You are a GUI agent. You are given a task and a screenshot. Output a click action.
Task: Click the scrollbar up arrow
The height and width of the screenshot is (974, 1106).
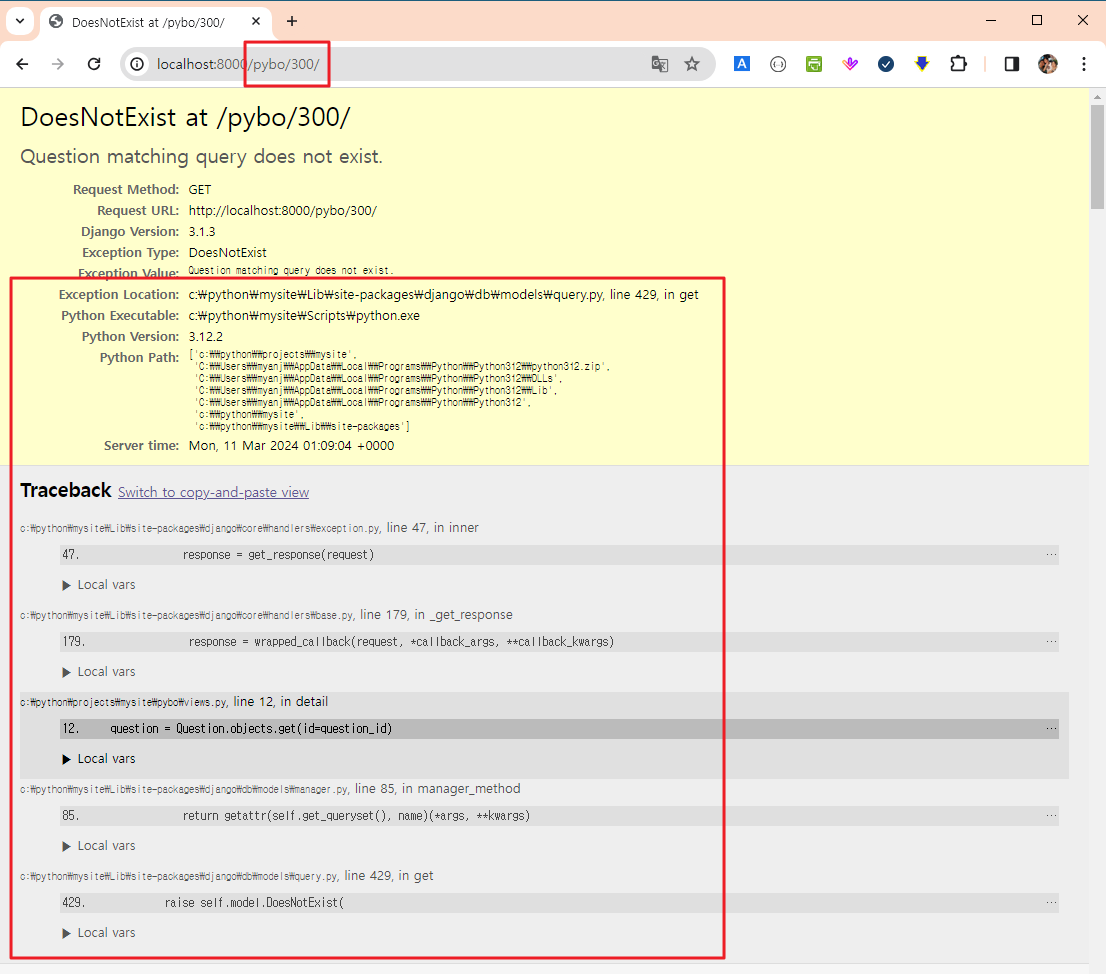click(1097, 97)
